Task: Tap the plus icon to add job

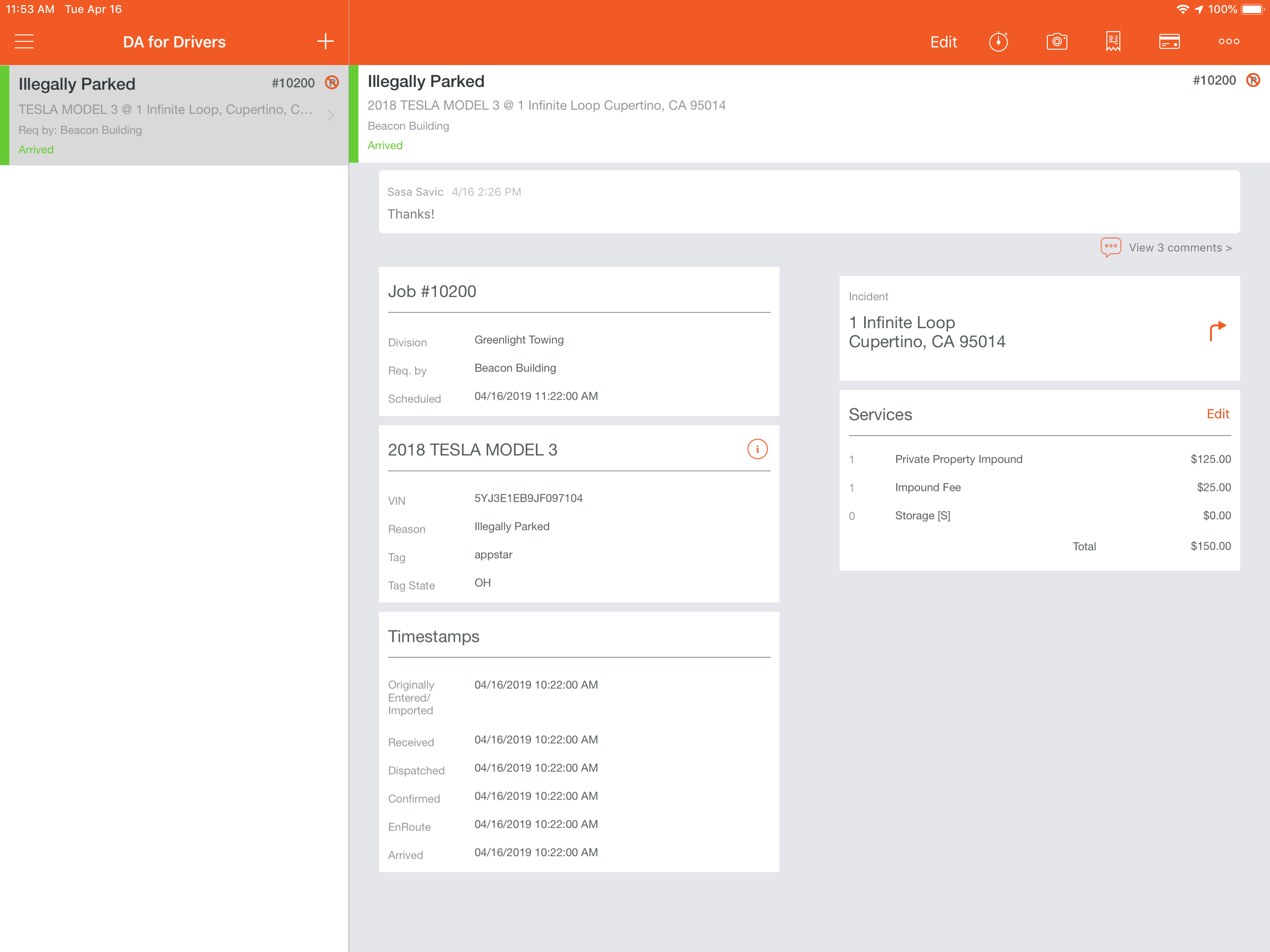Action: (325, 41)
